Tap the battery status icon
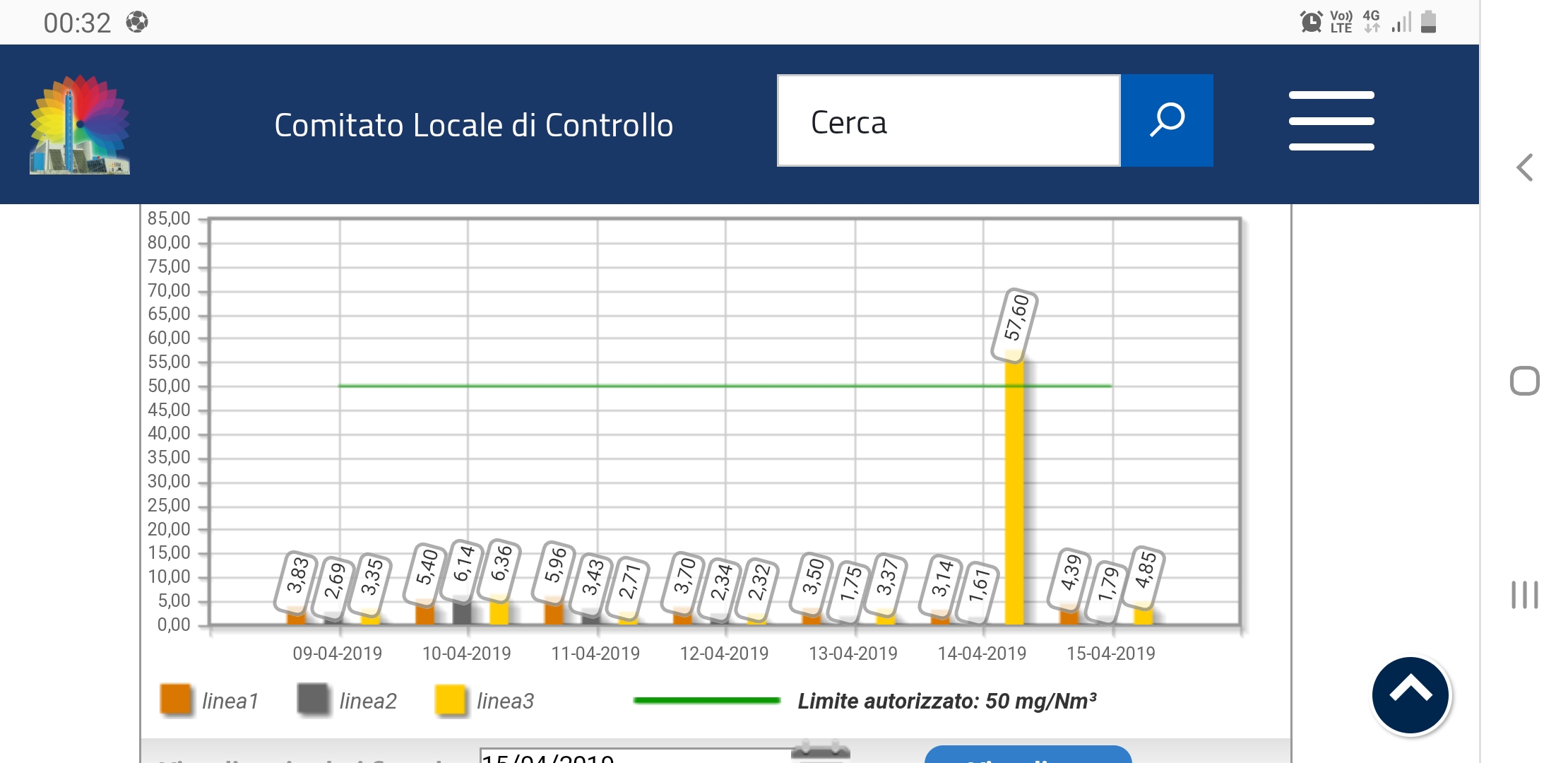 pyautogui.click(x=1428, y=22)
